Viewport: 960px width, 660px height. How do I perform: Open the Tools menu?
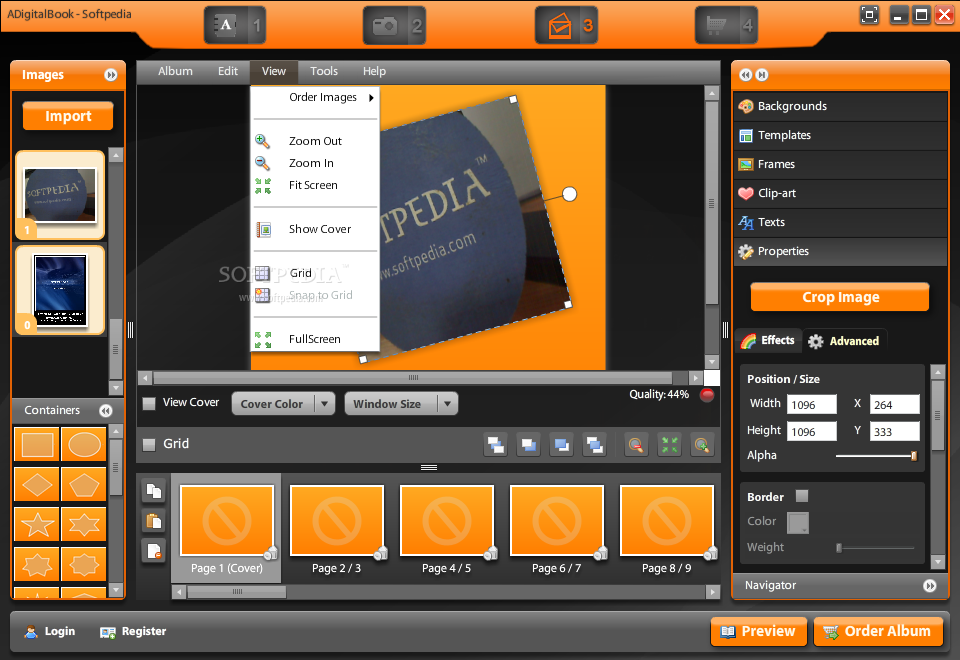pyautogui.click(x=324, y=72)
